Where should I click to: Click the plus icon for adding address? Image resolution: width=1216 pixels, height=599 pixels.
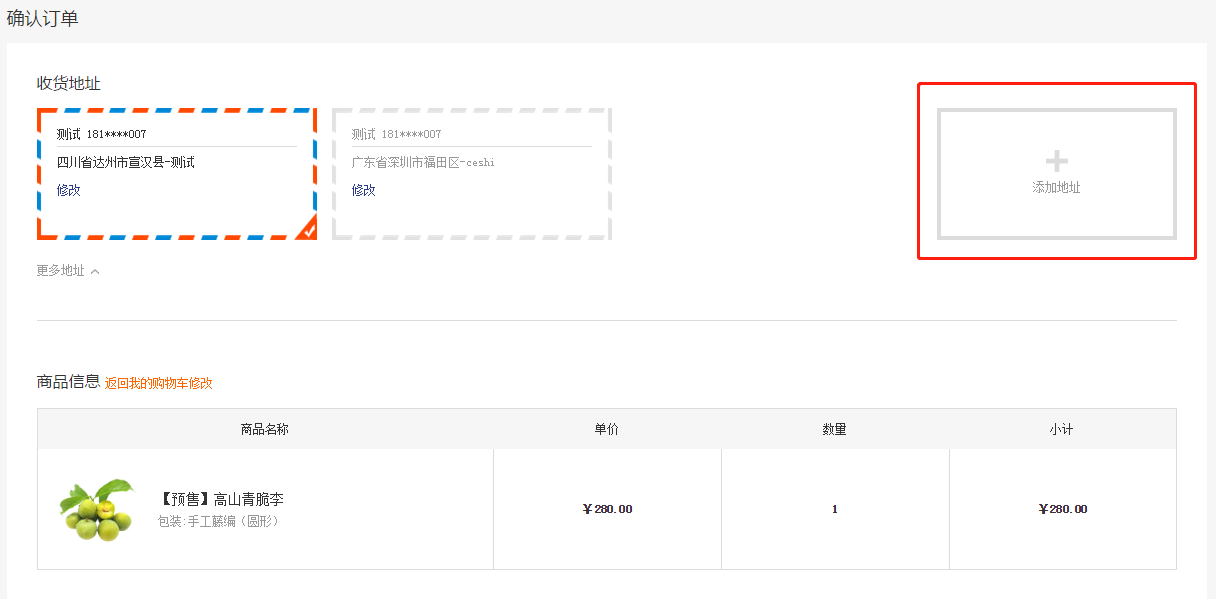(1057, 161)
